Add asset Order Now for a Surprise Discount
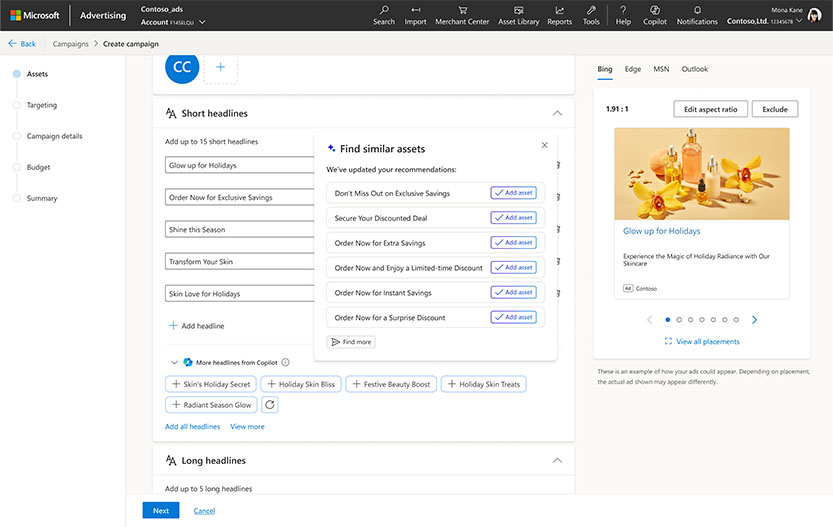 pyautogui.click(x=513, y=317)
